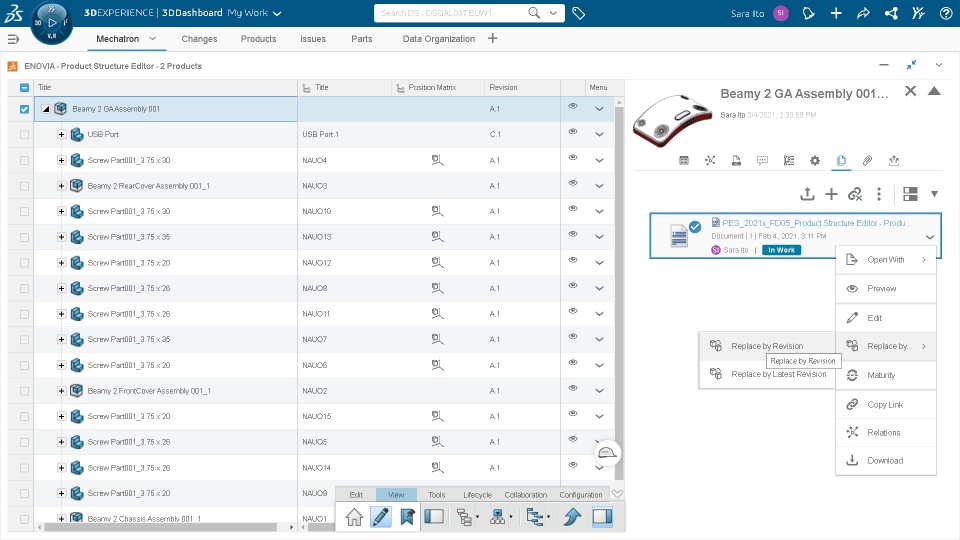Toggle visibility eye for USB Port row
Image resolution: width=960 pixels, height=540 pixels.
click(x=572, y=132)
